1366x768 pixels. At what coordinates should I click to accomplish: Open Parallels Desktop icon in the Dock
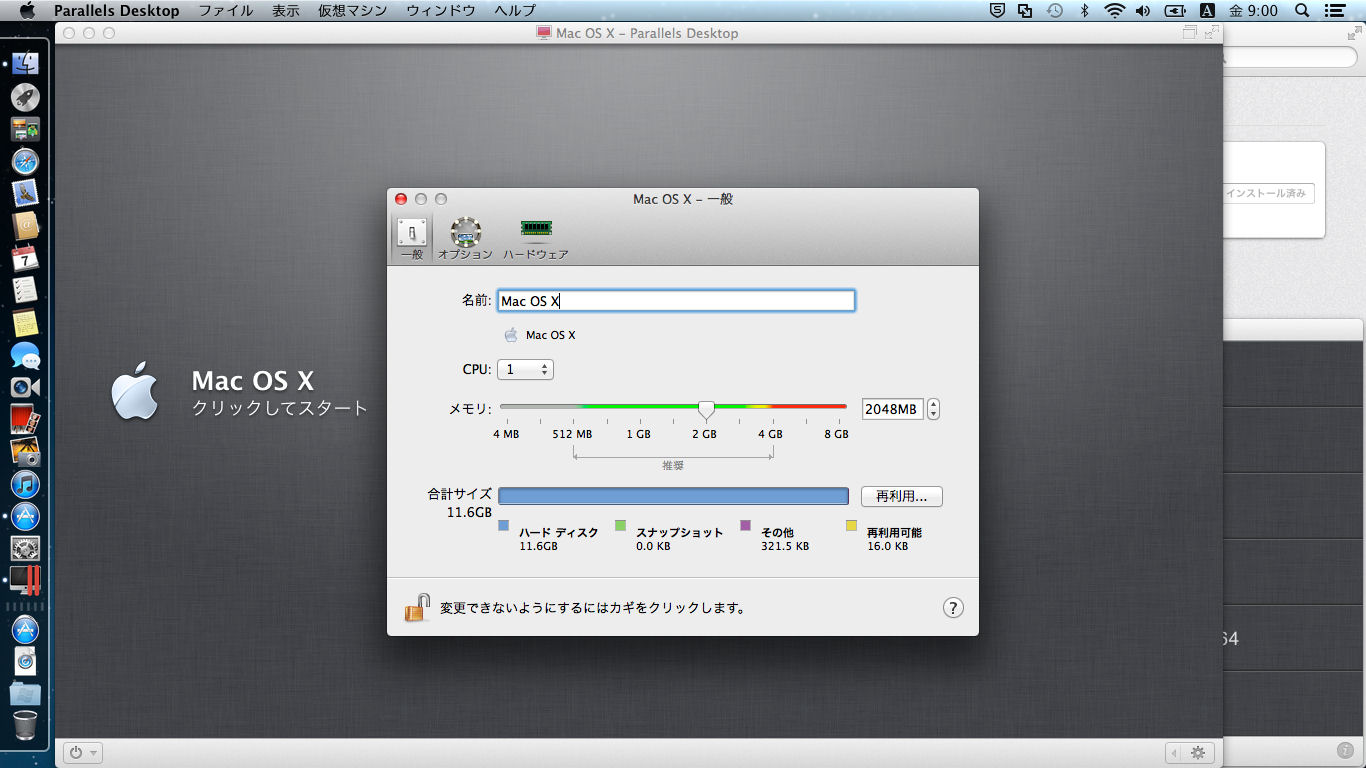[25, 581]
